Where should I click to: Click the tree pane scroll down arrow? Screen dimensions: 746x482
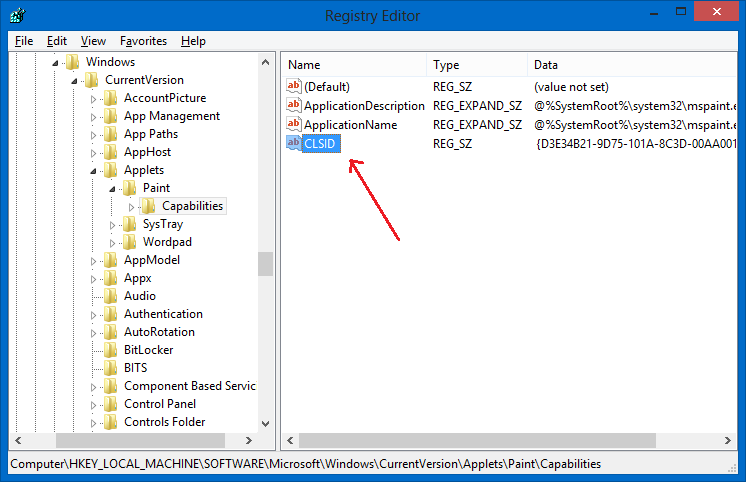pyautogui.click(x=265, y=423)
